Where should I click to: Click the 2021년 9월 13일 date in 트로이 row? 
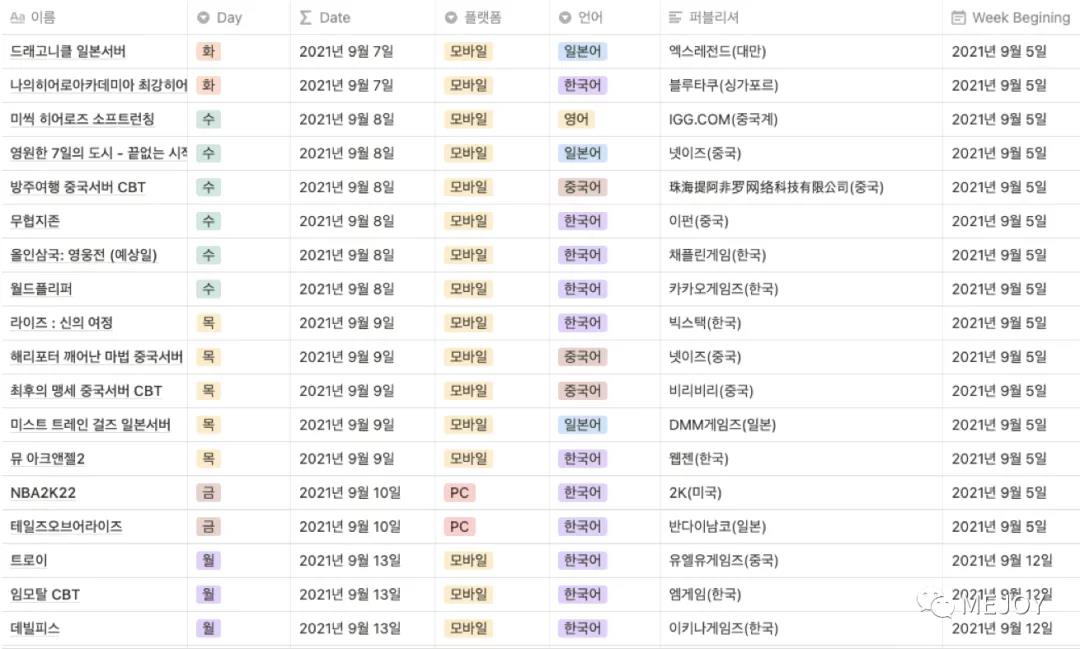(350, 560)
